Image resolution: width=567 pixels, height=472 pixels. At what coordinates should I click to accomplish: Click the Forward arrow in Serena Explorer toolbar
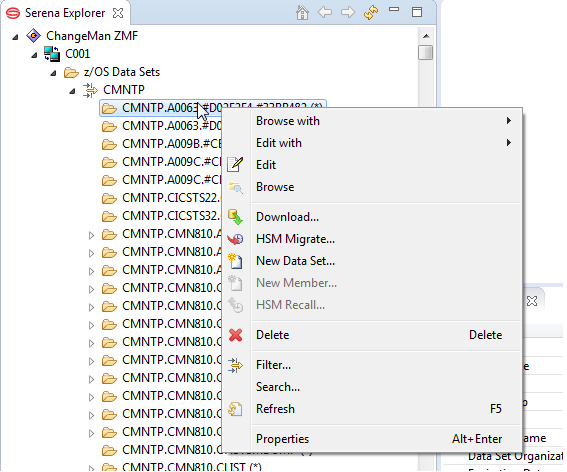tap(348, 13)
